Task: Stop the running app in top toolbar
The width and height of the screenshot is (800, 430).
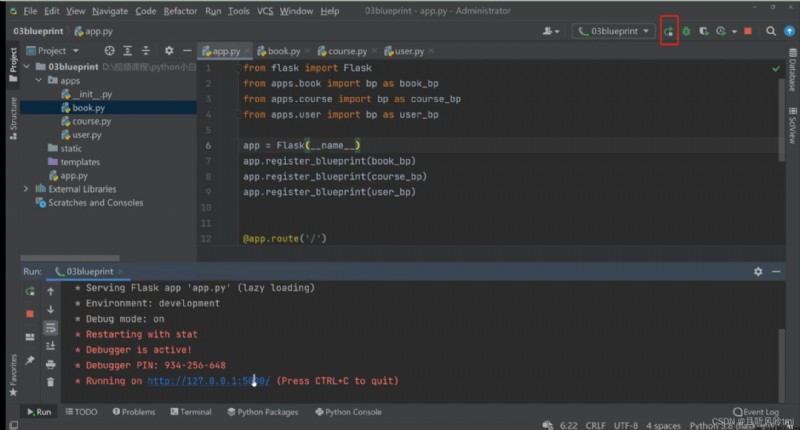Action: pyautogui.click(x=748, y=31)
